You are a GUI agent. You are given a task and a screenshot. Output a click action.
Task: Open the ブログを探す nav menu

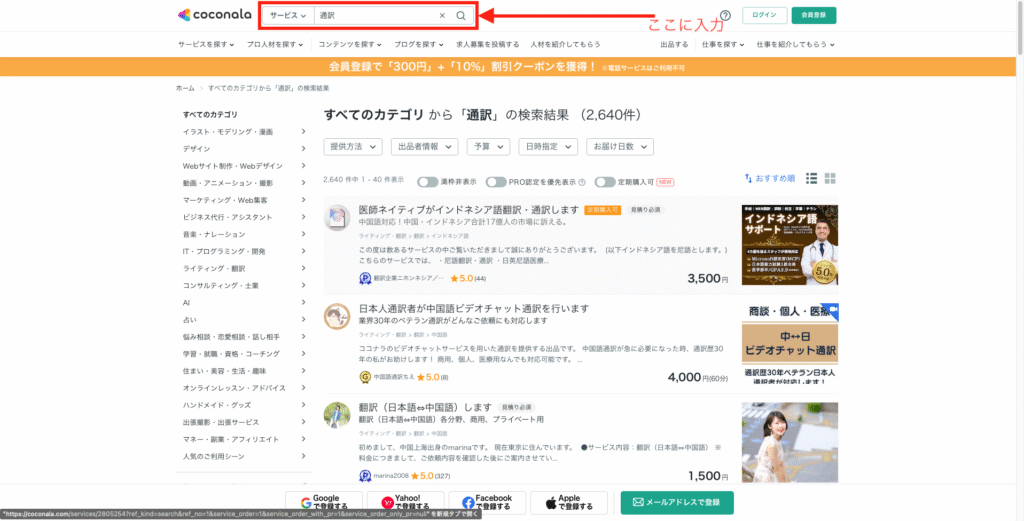[x=418, y=44]
